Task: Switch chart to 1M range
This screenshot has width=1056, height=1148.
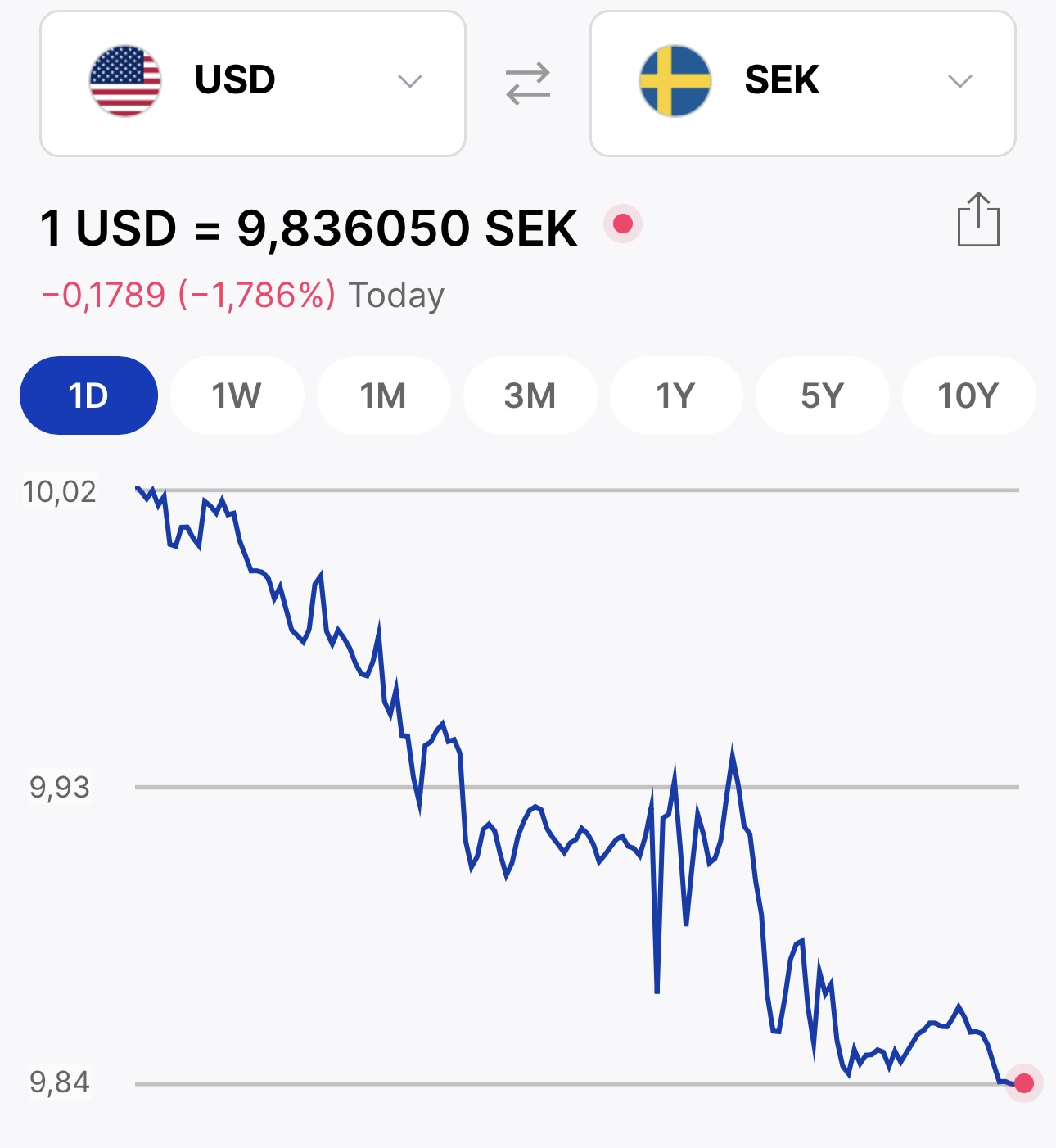Action: pos(383,395)
